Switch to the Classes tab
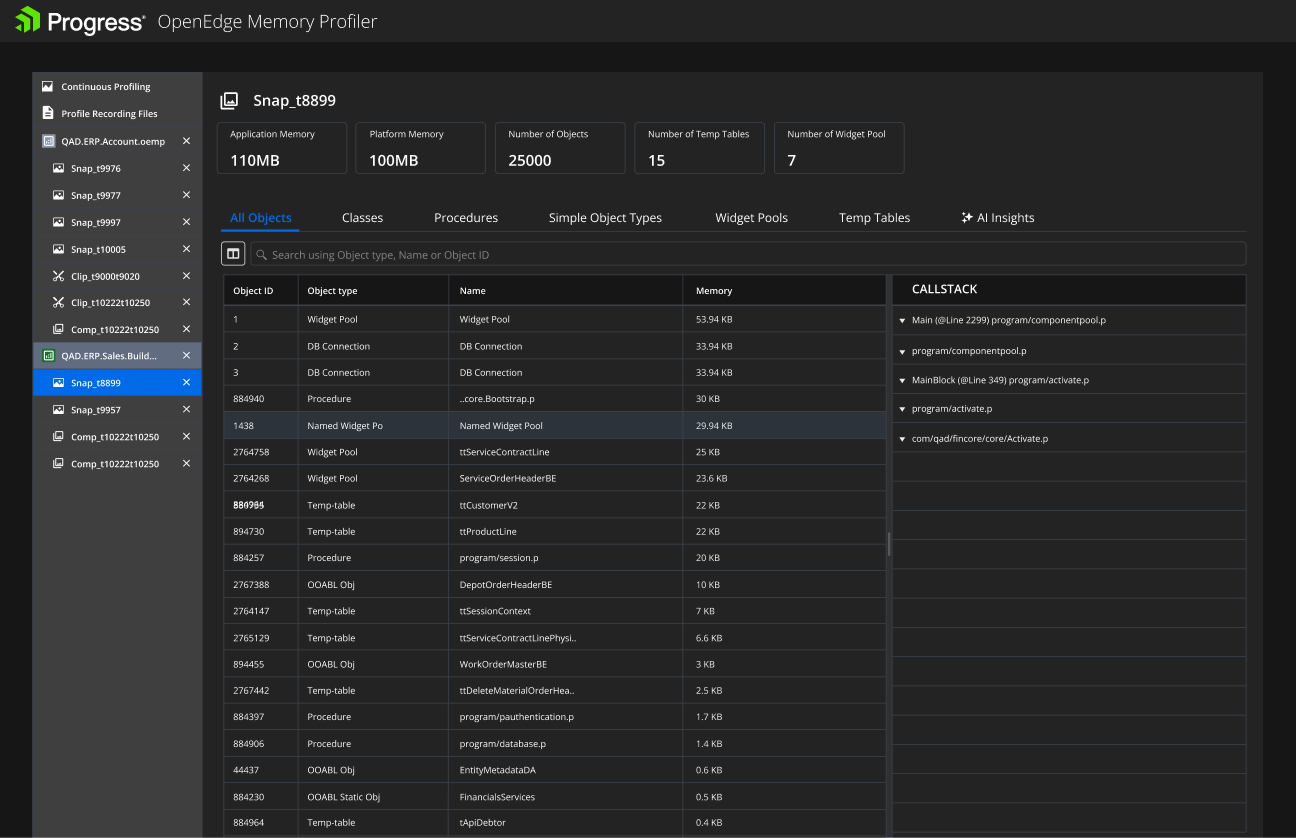The height and width of the screenshot is (838, 1296). click(x=362, y=218)
